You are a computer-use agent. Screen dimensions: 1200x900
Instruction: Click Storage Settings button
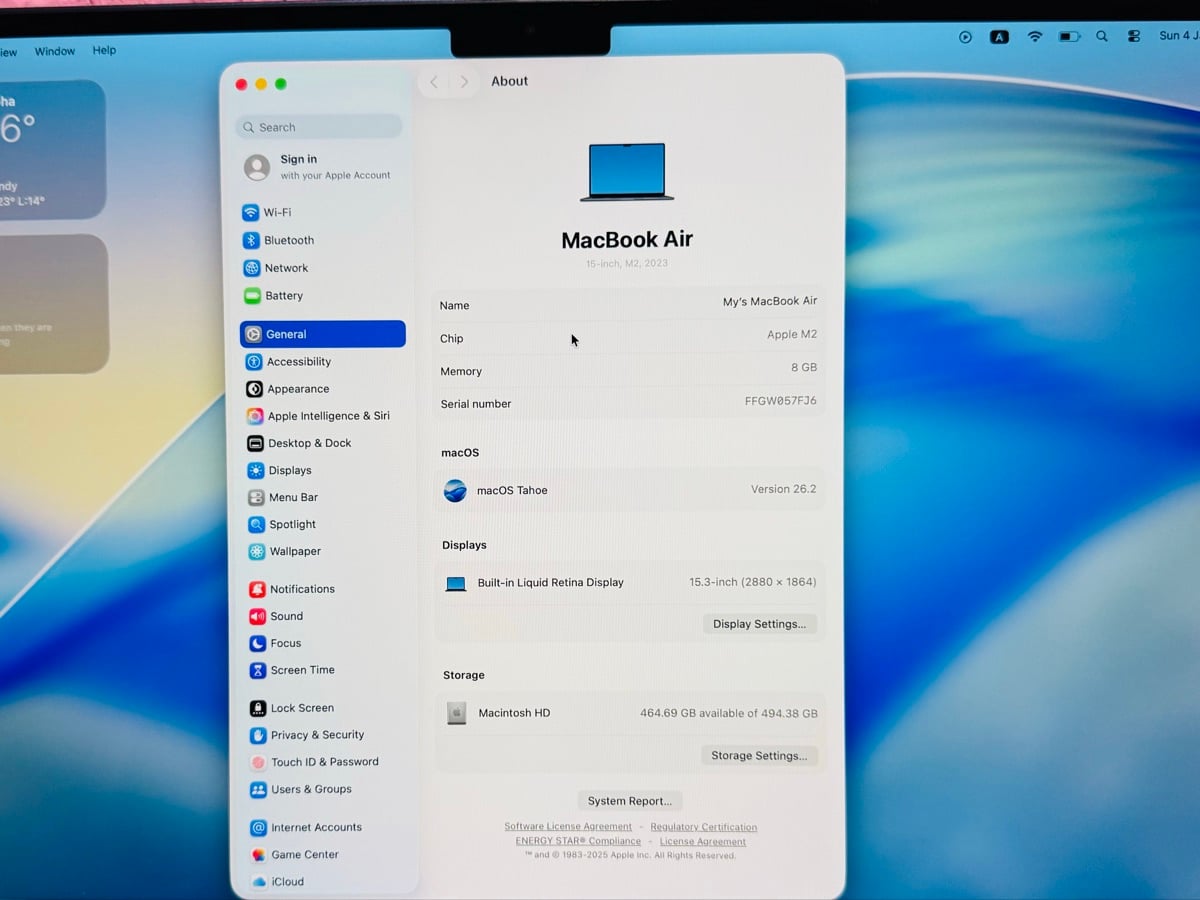pyautogui.click(x=759, y=756)
